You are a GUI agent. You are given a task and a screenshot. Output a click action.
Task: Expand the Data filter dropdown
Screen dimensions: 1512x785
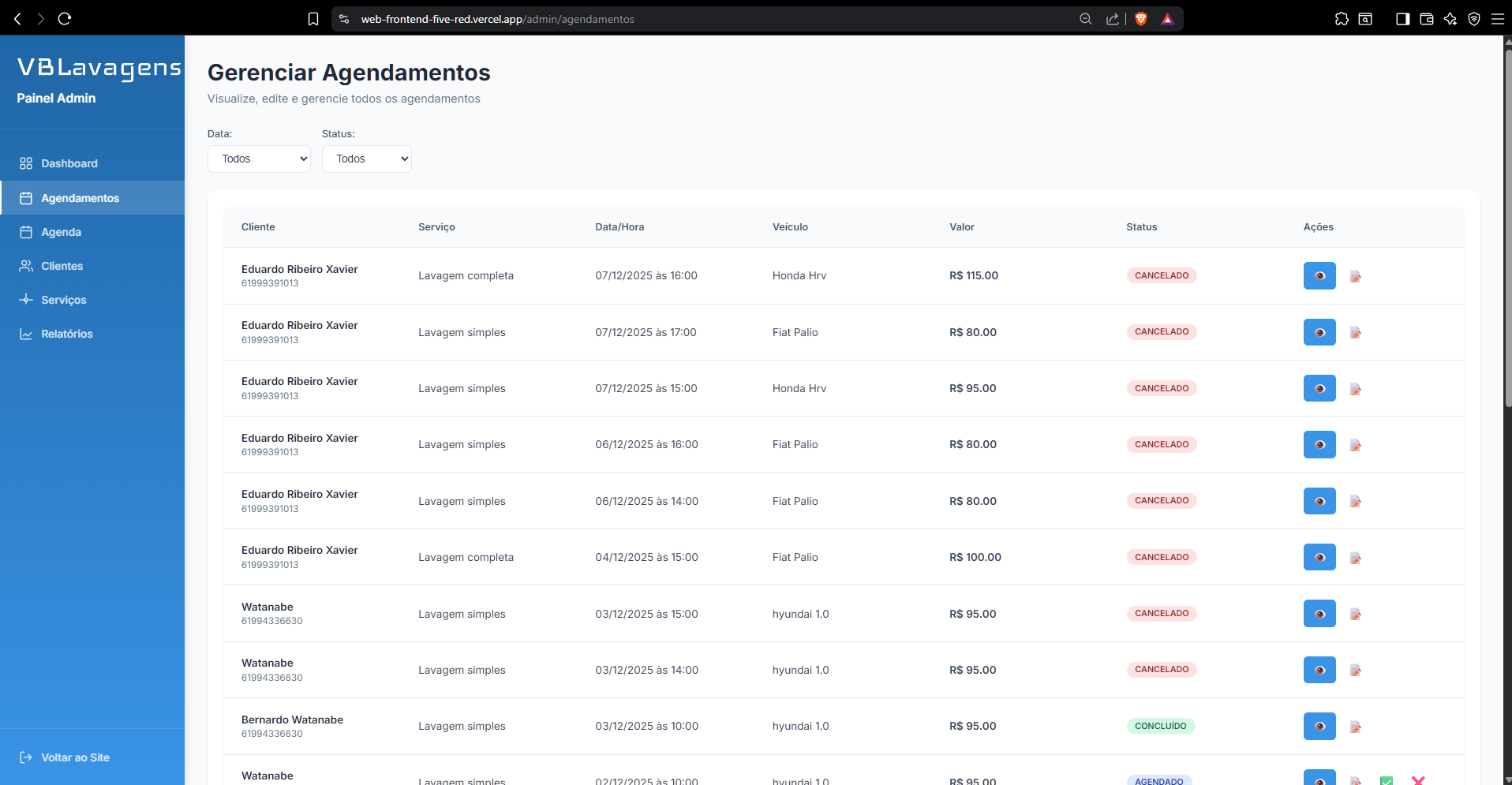259,159
